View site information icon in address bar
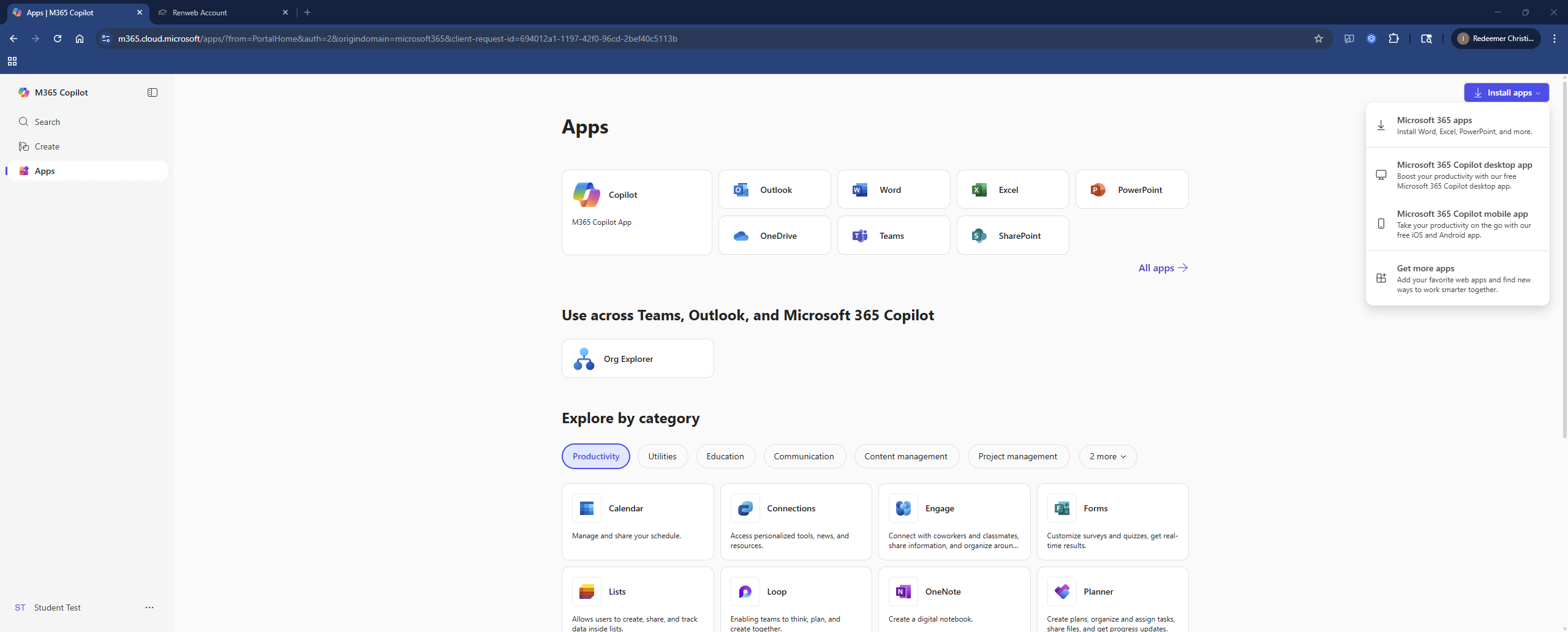The width and height of the screenshot is (1568, 632). click(106, 39)
